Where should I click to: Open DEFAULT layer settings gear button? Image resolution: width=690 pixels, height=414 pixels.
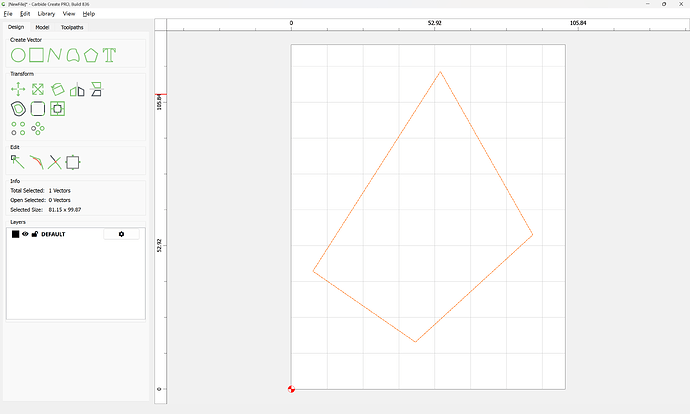(121, 234)
